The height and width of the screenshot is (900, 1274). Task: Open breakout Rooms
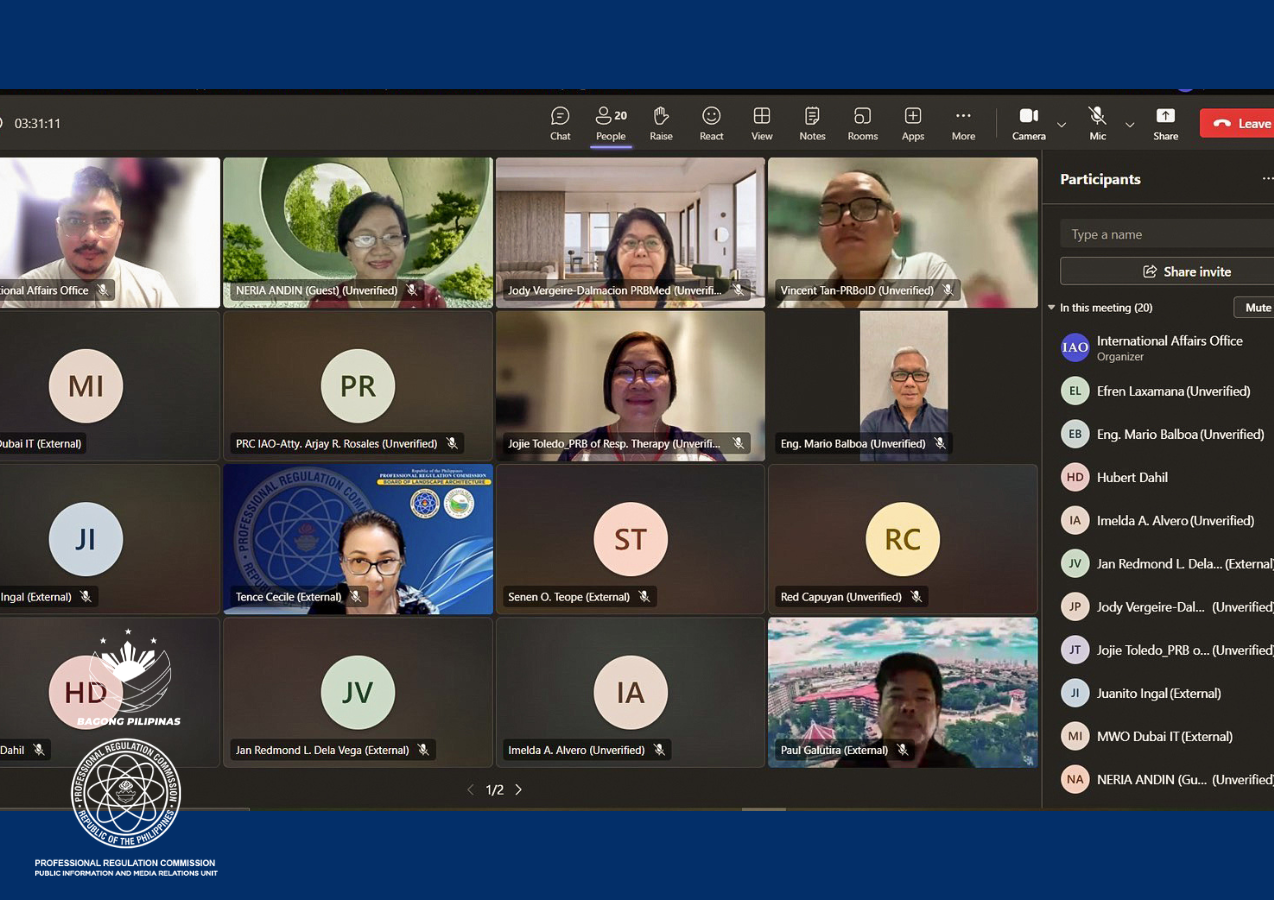tap(862, 124)
